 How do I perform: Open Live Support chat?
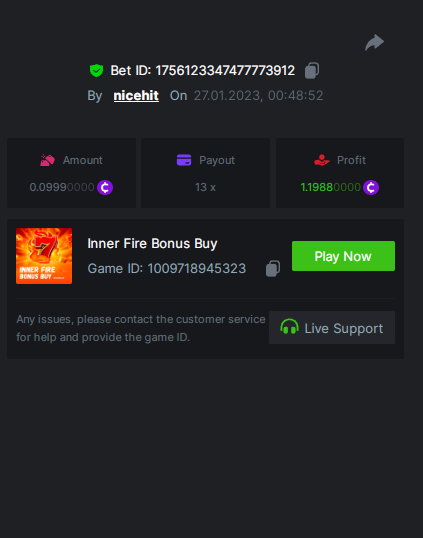tap(332, 328)
